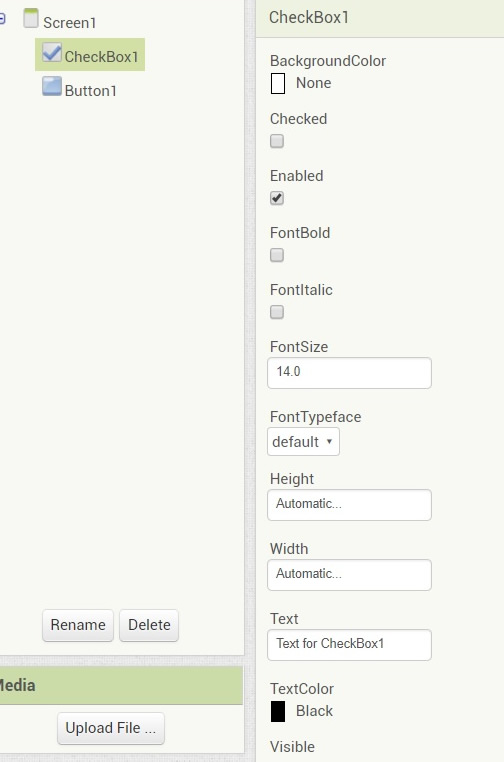Image resolution: width=504 pixels, height=762 pixels.
Task: Click the CheckBox1 checkmark icon in tree
Action: [52, 52]
